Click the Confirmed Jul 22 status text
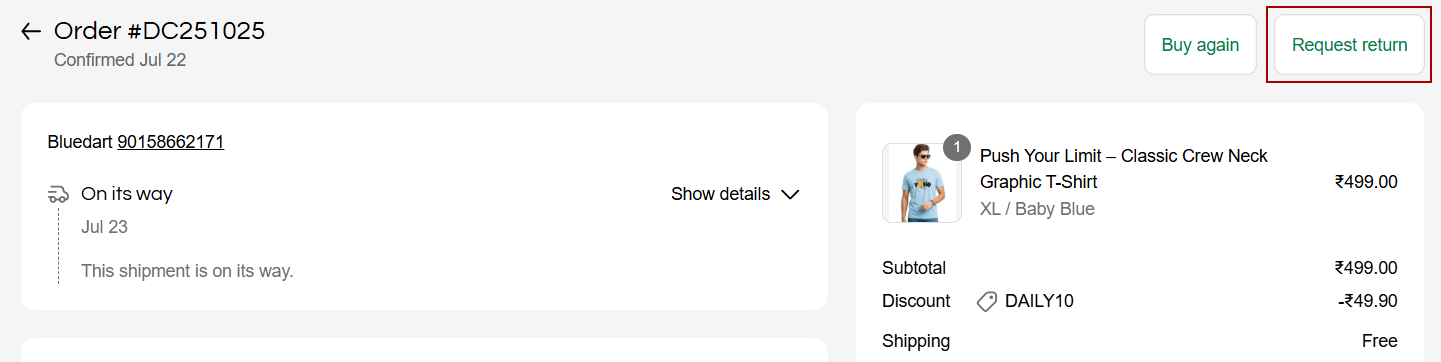 point(120,60)
